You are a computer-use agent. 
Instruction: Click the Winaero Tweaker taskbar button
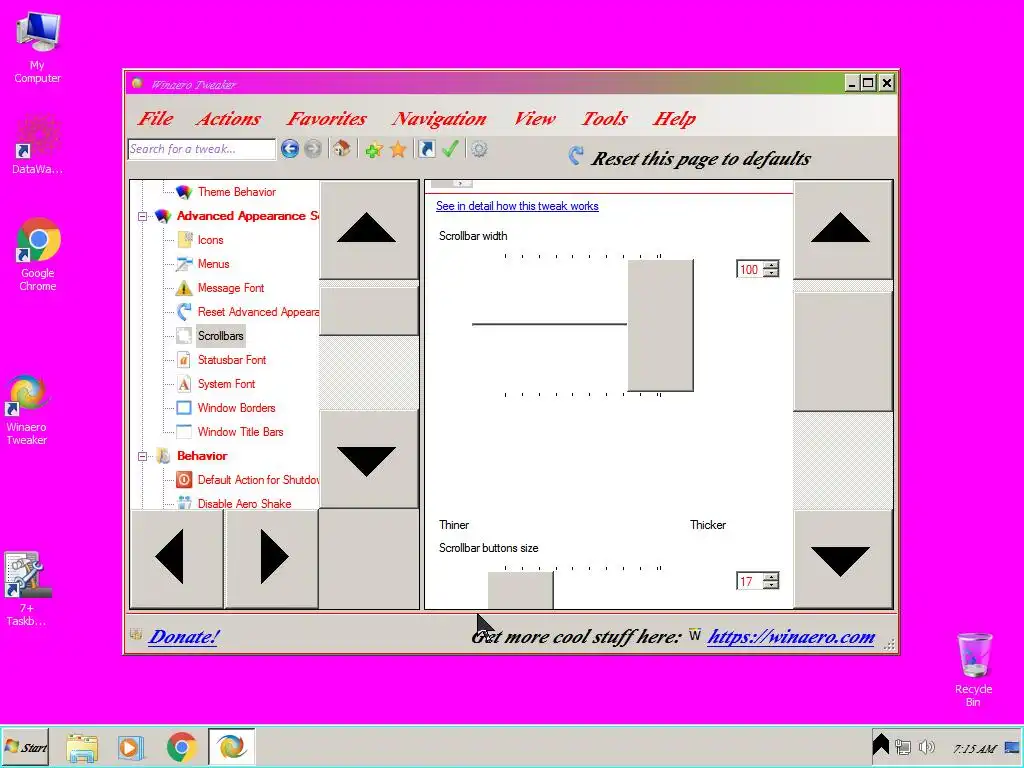231,746
